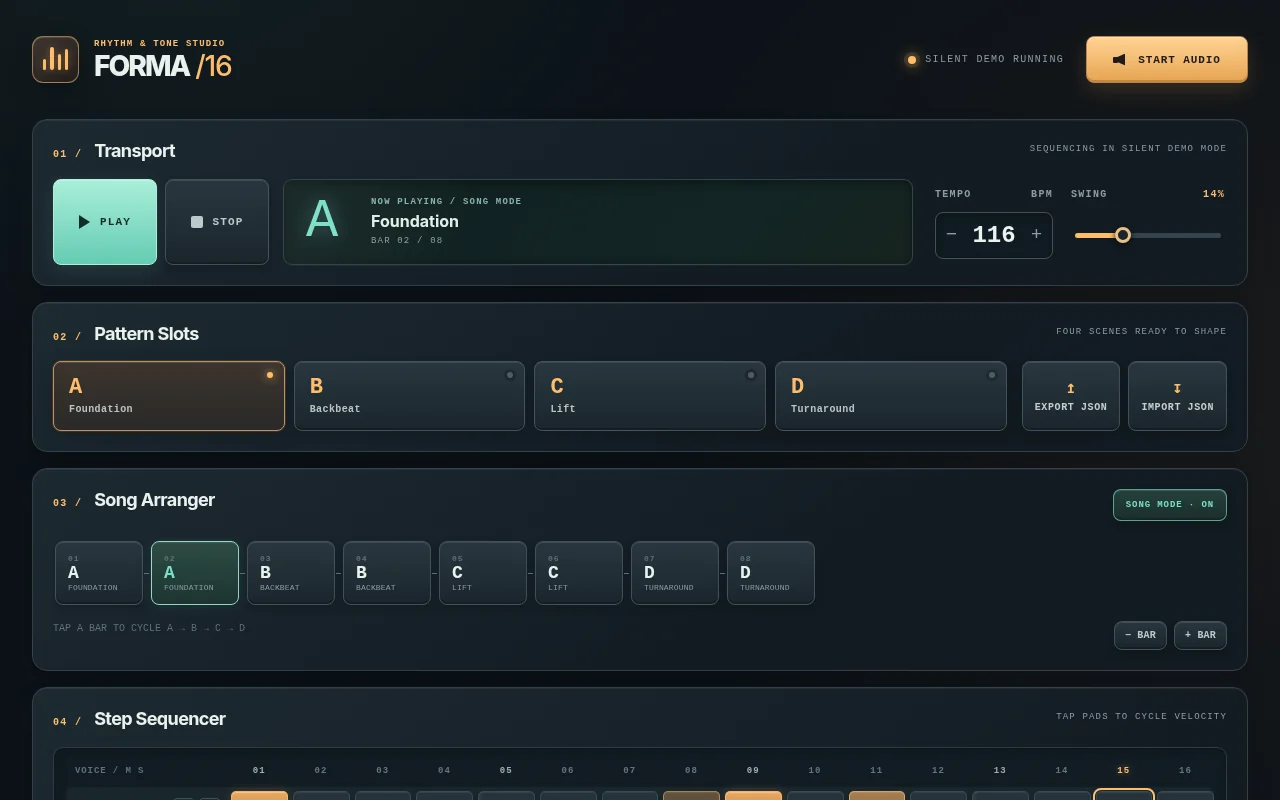Click the Start Audio speaker button
The height and width of the screenshot is (800, 1280).
(x=1167, y=59)
